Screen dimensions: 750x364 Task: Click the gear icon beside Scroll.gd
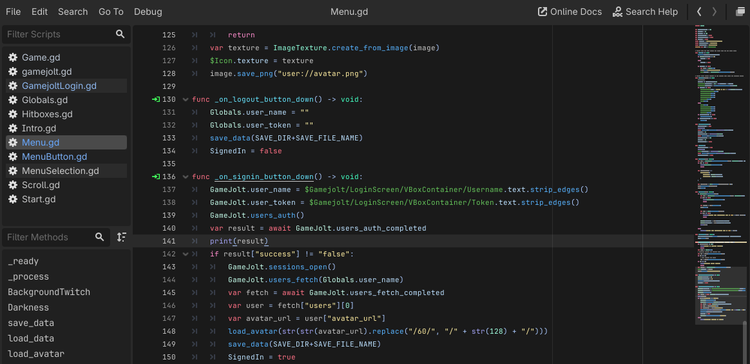(12, 185)
